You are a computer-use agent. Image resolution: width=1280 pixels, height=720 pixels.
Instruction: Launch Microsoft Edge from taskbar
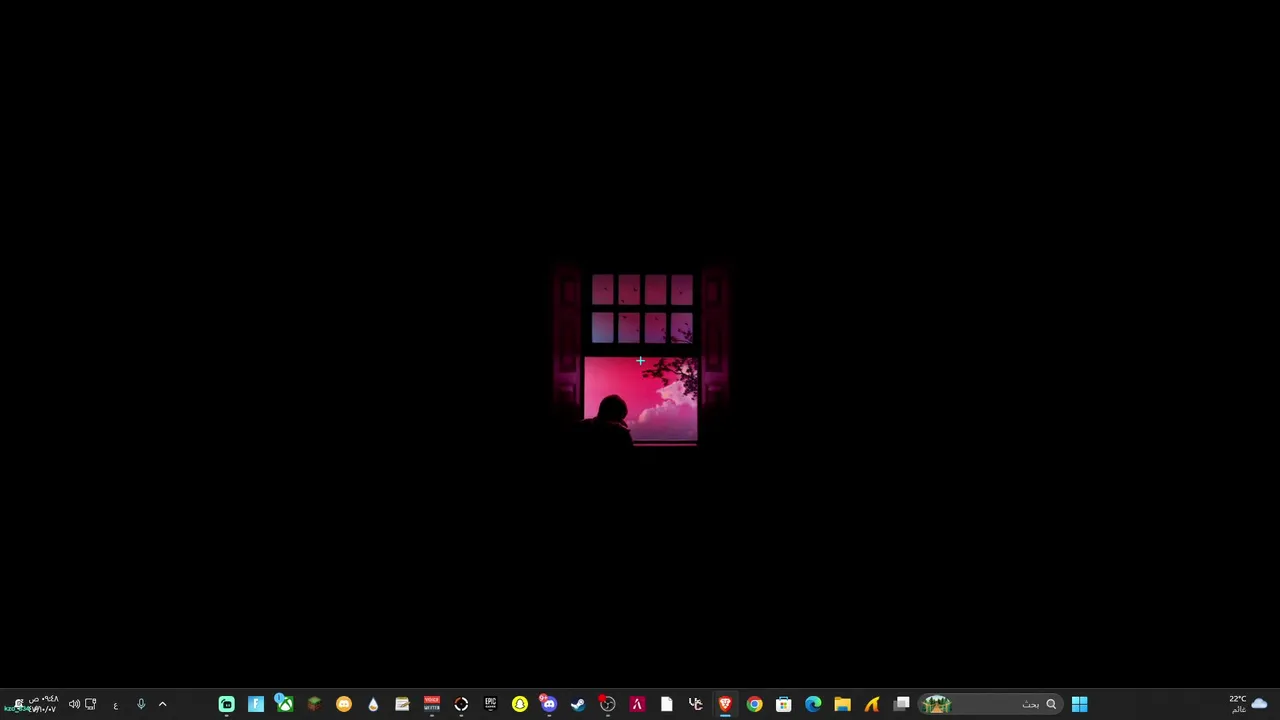click(813, 704)
